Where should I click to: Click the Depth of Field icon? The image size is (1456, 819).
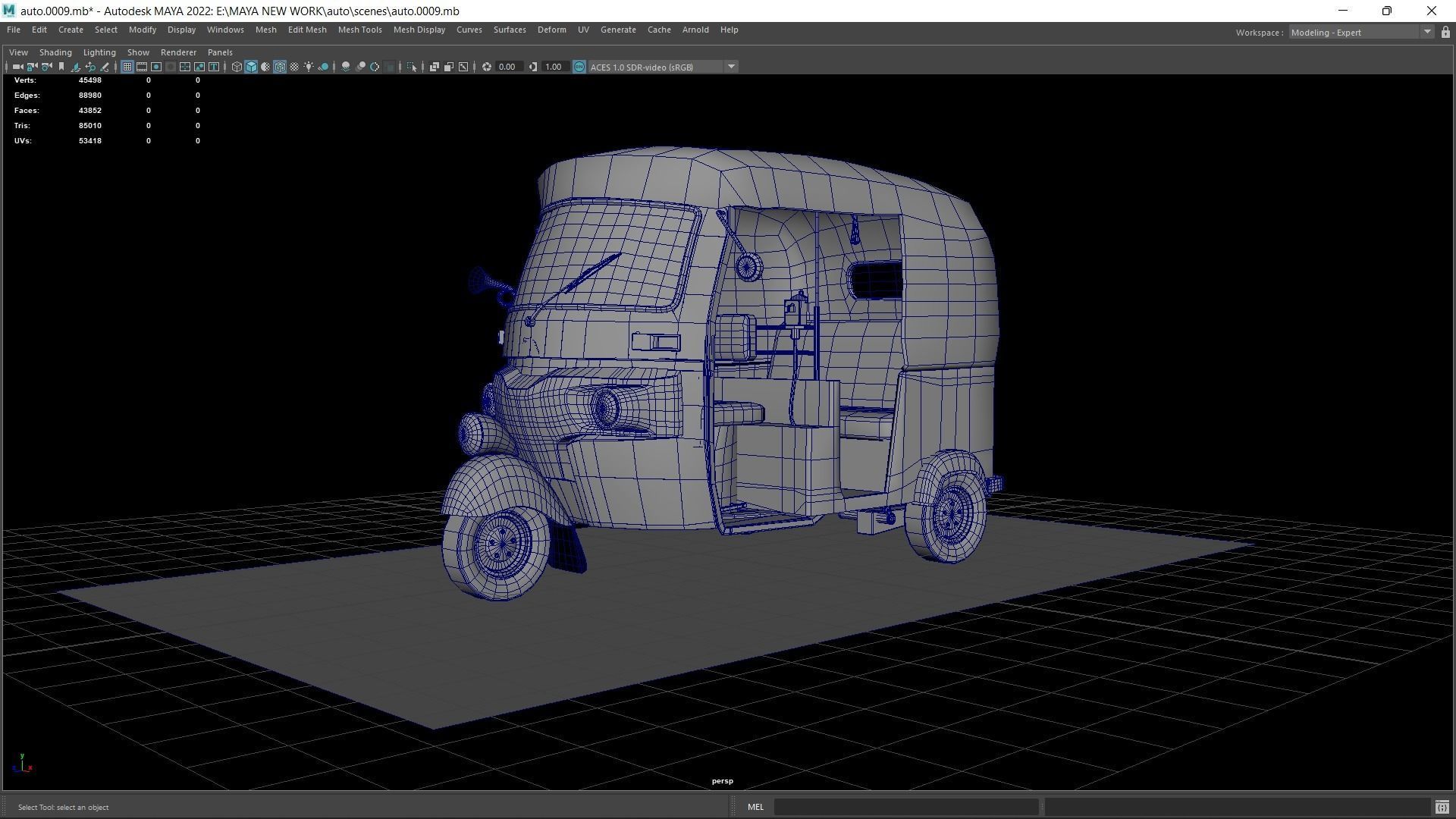click(389, 67)
